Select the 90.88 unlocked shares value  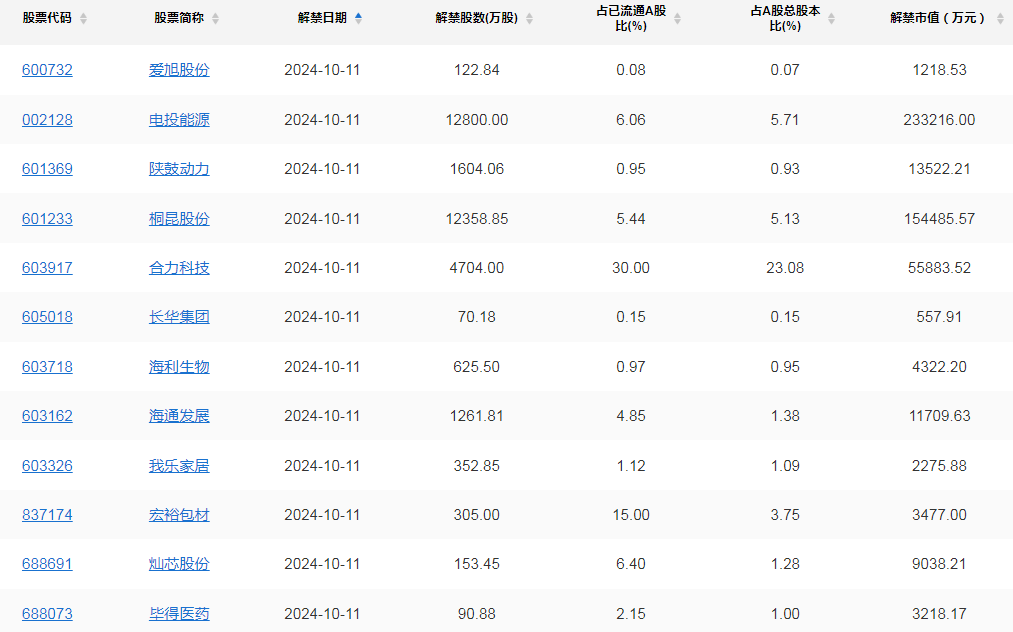coord(477,614)
